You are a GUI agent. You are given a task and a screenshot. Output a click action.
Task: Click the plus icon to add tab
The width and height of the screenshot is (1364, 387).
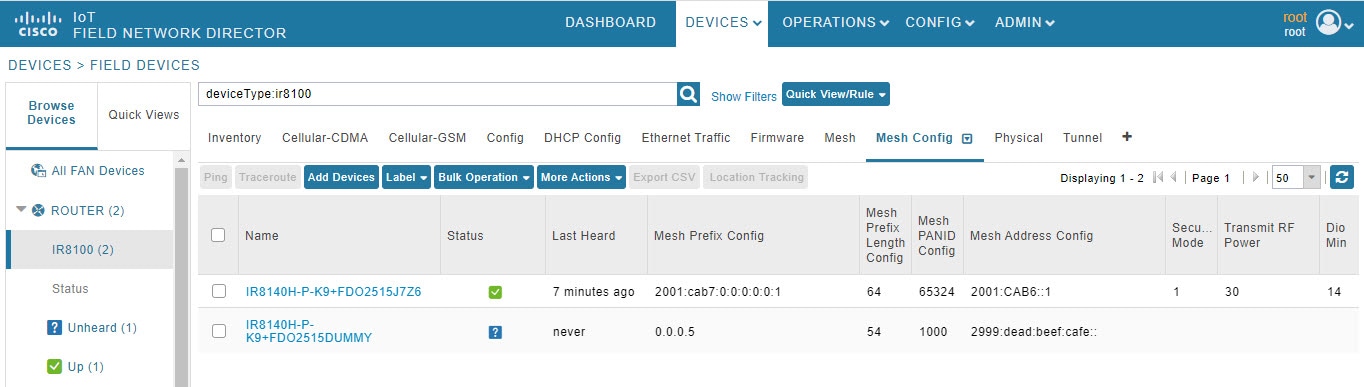[1127, 137]
